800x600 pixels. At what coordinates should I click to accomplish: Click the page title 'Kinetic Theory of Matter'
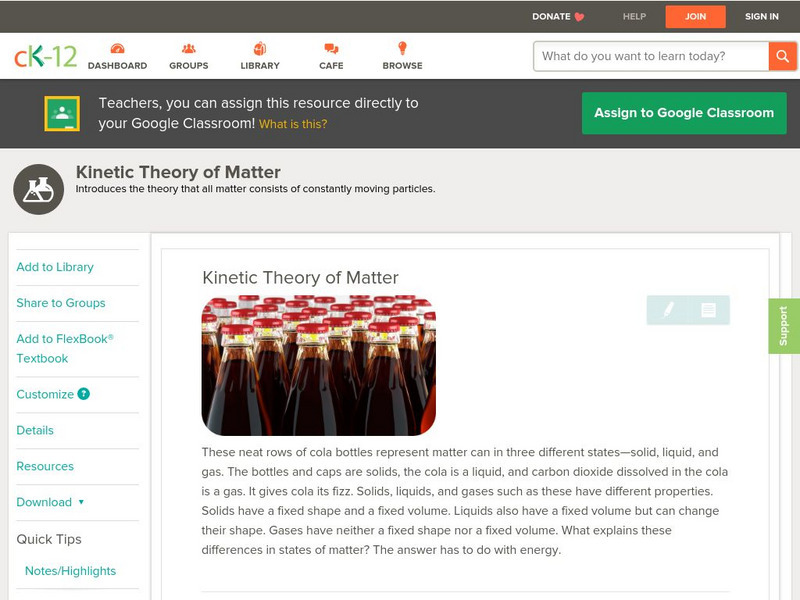178,172
